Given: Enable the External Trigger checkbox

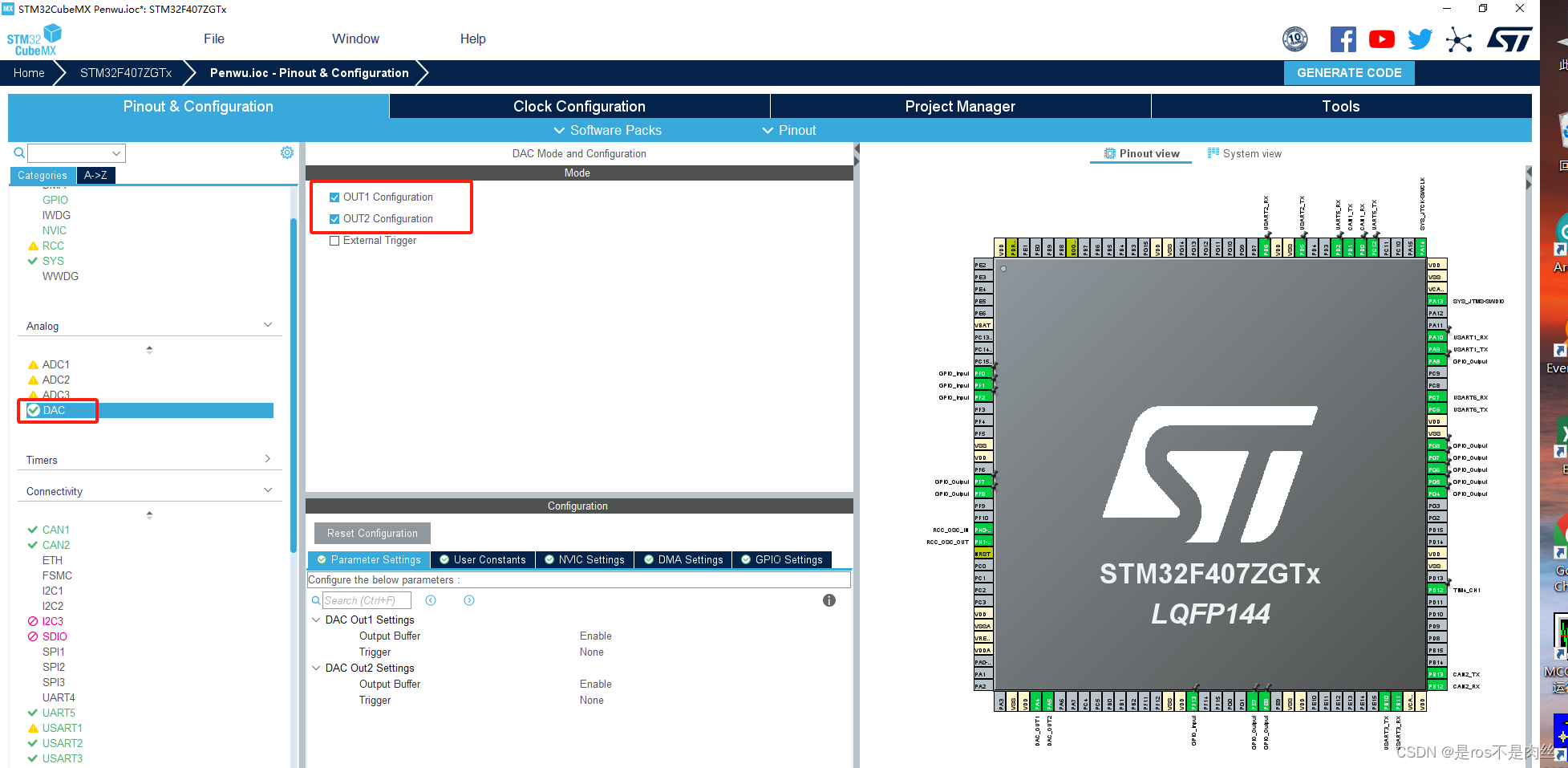Looking at the screenshot, I should [334, 241].
